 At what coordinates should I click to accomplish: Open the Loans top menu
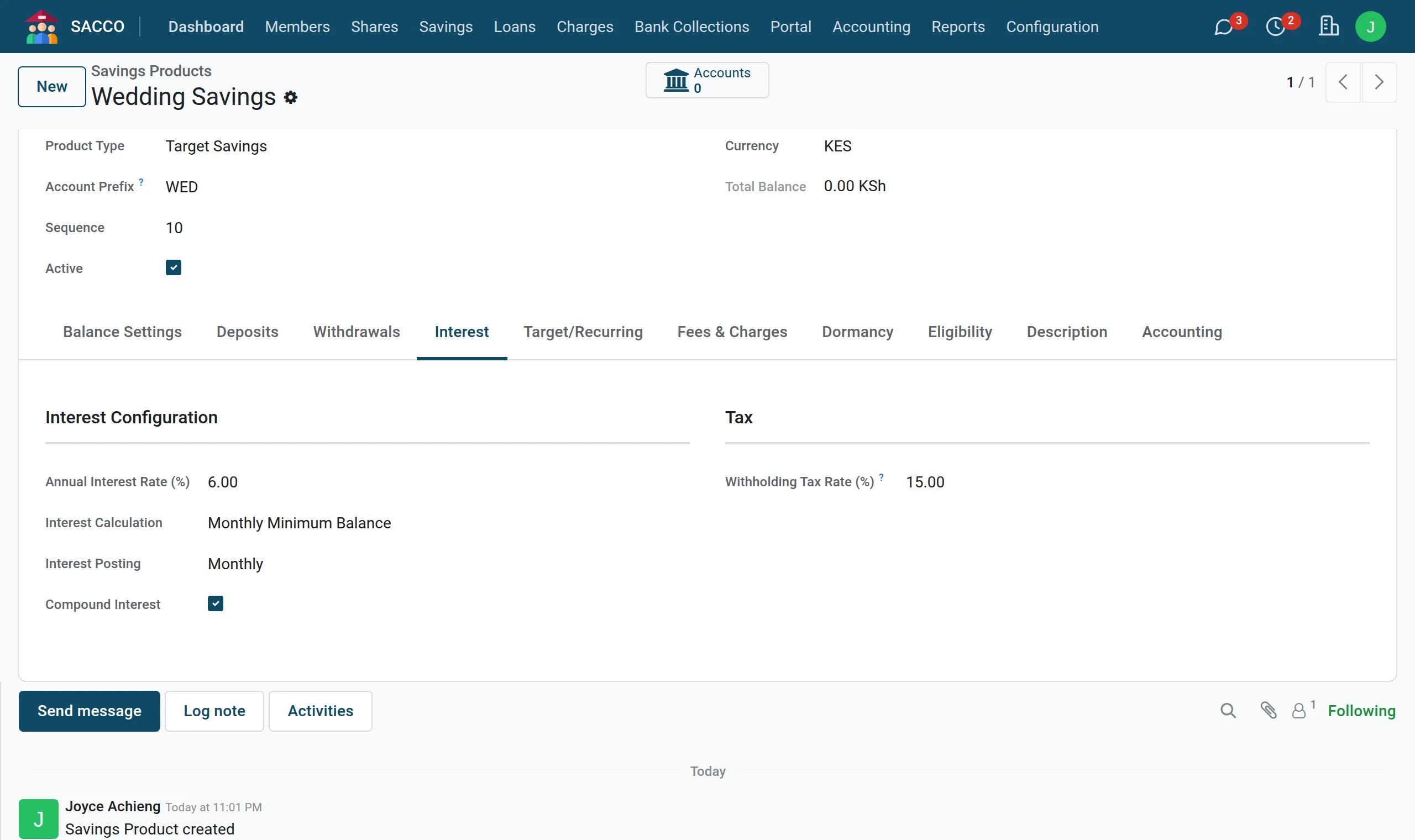(x=514, y=27)
